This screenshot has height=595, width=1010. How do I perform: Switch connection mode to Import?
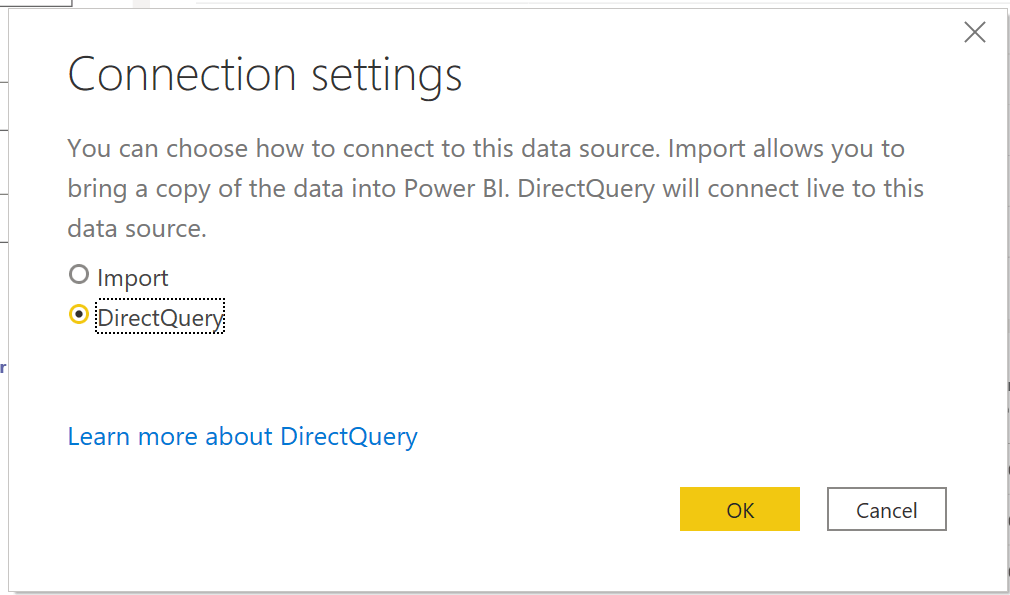78,274
